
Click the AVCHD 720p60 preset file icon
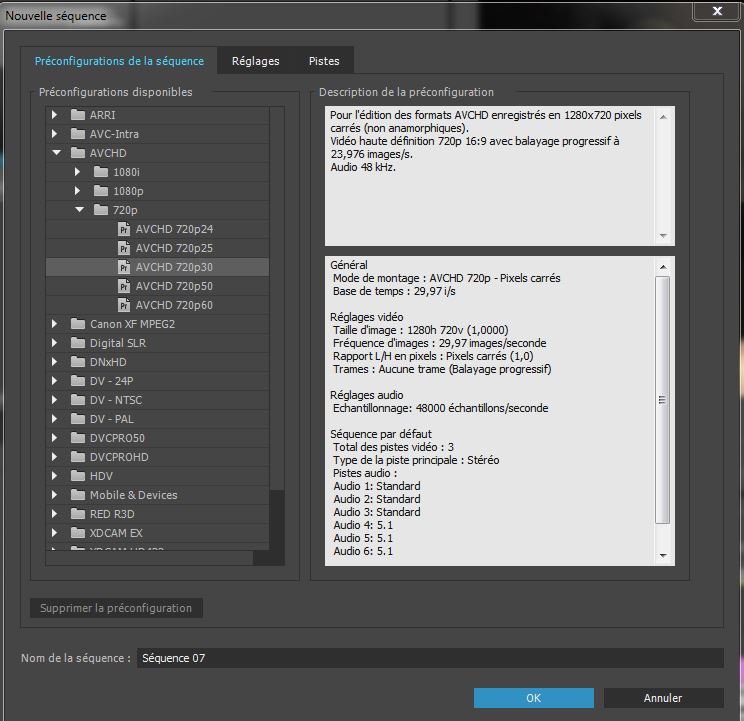click(124, 305)
